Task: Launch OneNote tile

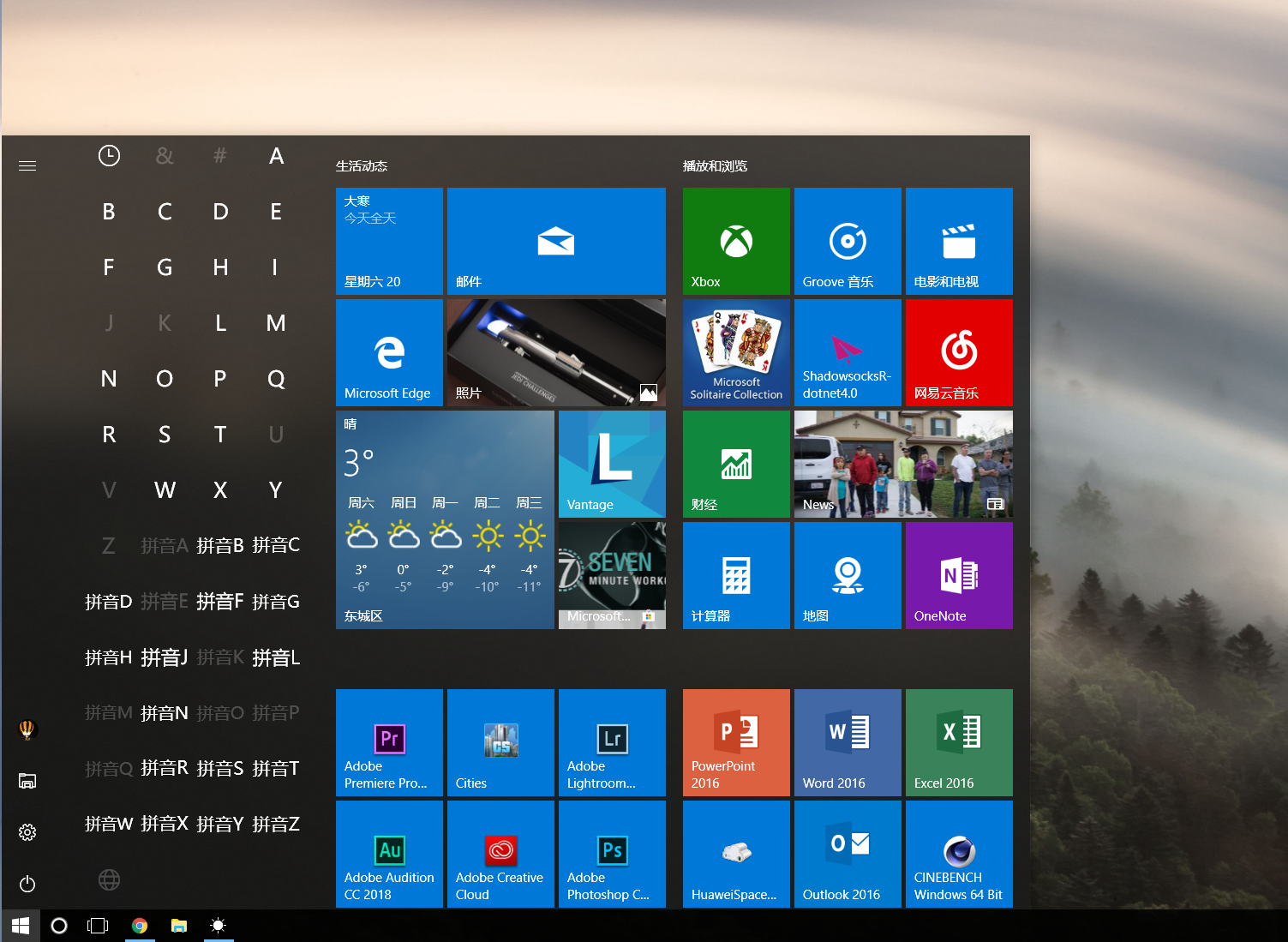Action: pyautogui.click(x=959, y=575)
